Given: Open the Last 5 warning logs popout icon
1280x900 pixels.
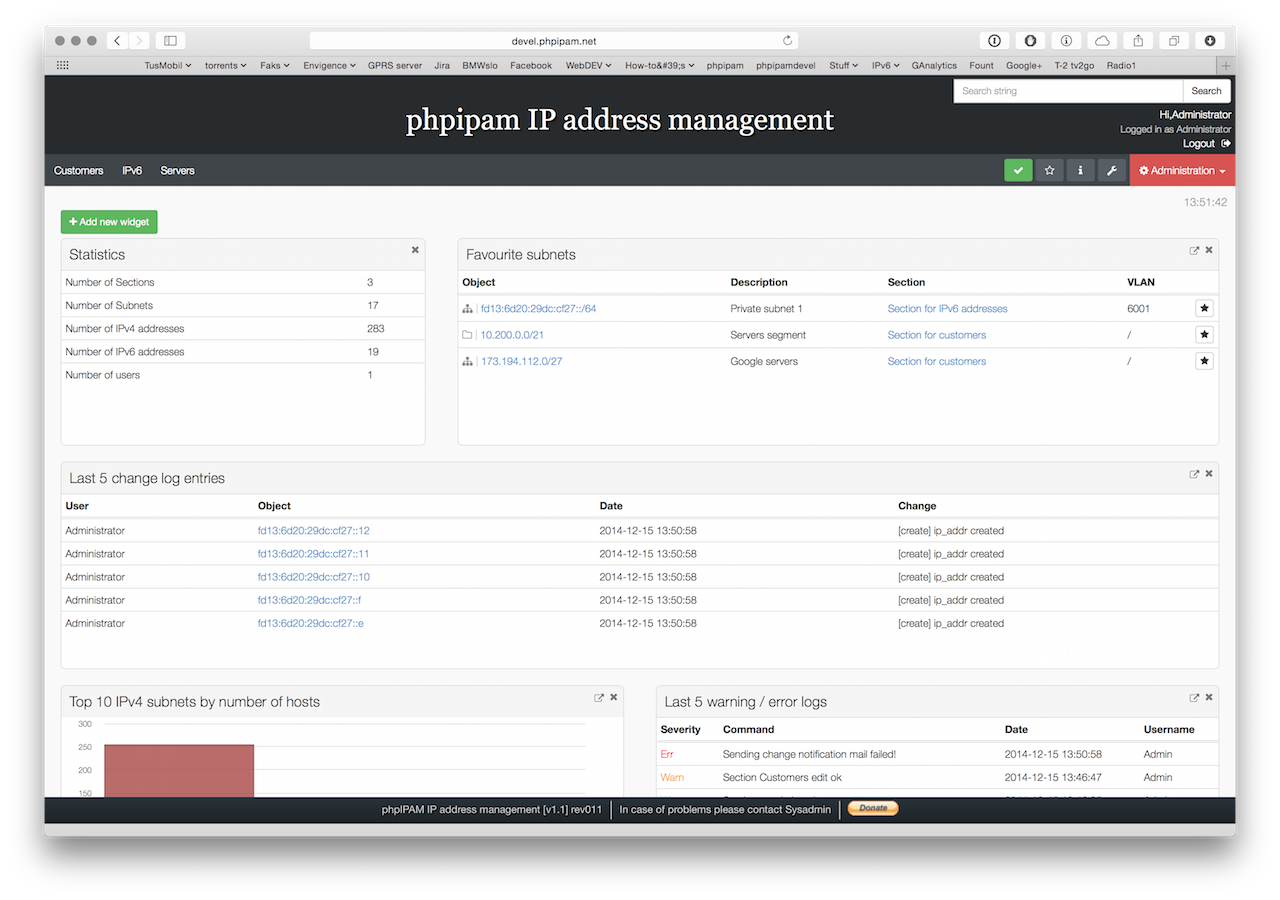Looking at the screenshot, I should pos(1193,697).
